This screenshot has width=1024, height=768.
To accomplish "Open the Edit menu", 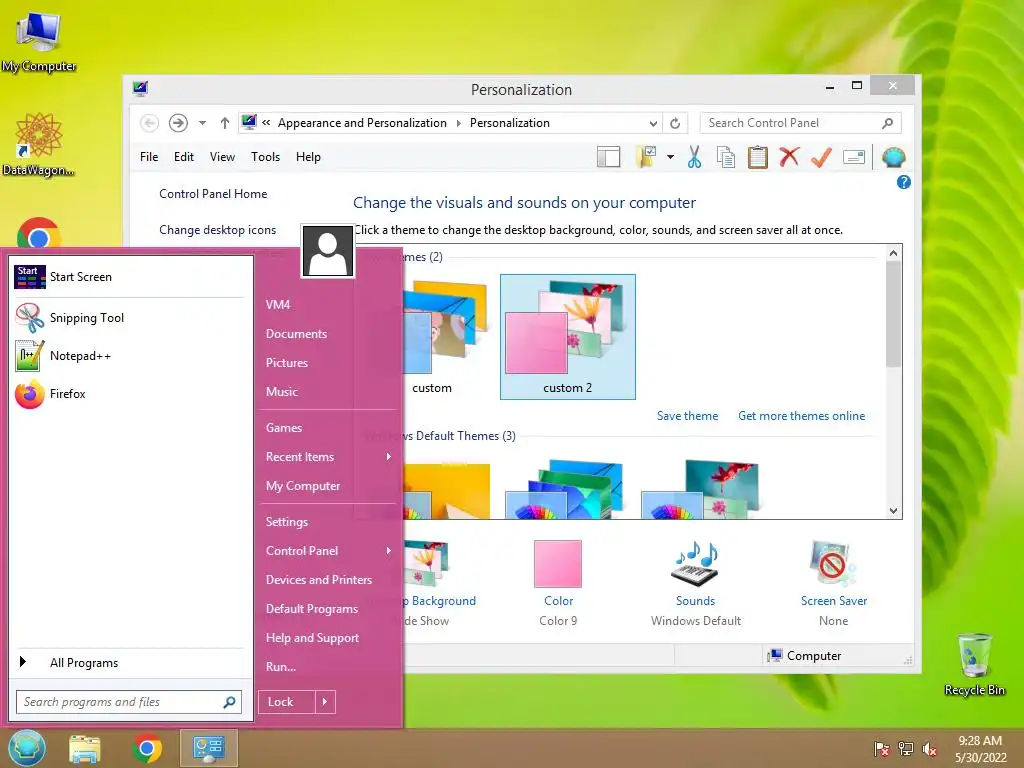I will click(184, 157).
